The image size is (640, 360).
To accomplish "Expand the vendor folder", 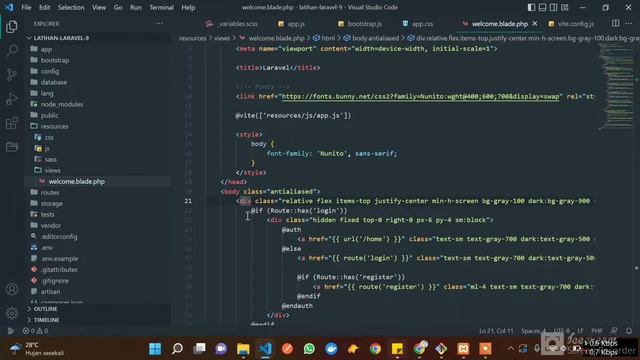I will [51, 225].
